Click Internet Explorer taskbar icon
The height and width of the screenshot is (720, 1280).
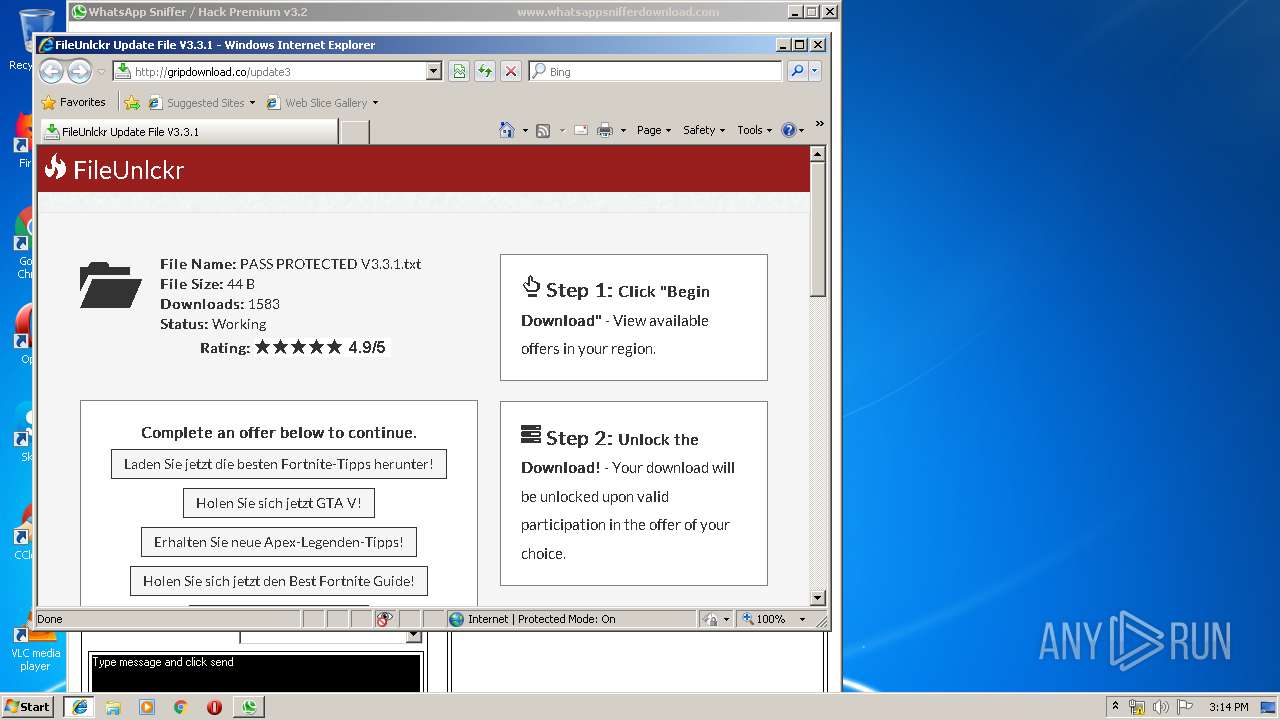(x=79, y=707)
